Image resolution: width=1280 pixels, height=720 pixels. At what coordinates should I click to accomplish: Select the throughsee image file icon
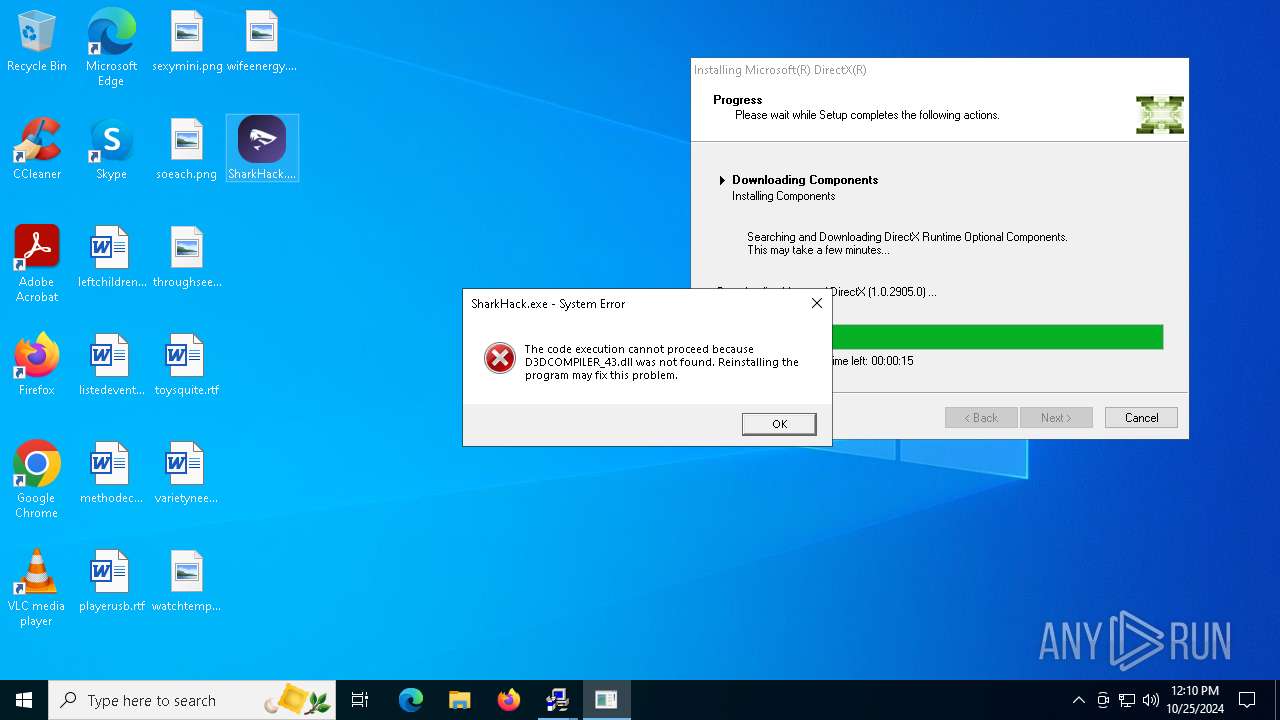(x=187, y=256)
